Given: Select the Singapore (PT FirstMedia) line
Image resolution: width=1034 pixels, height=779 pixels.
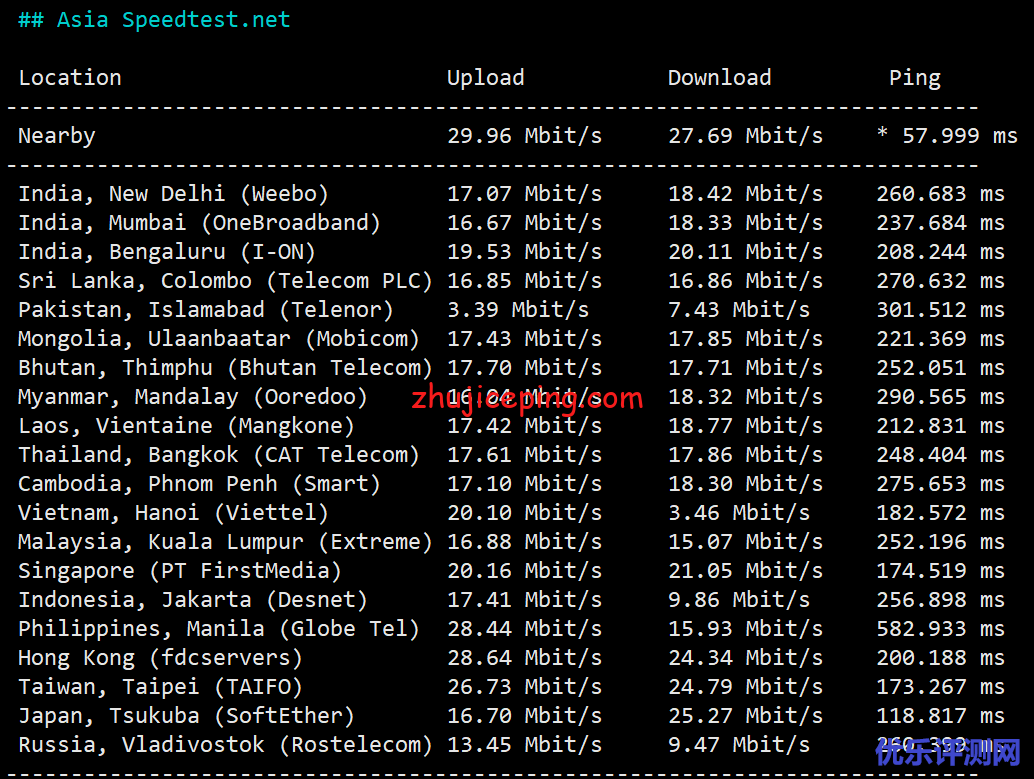Looking at the screenshot, I should (179, 571).
